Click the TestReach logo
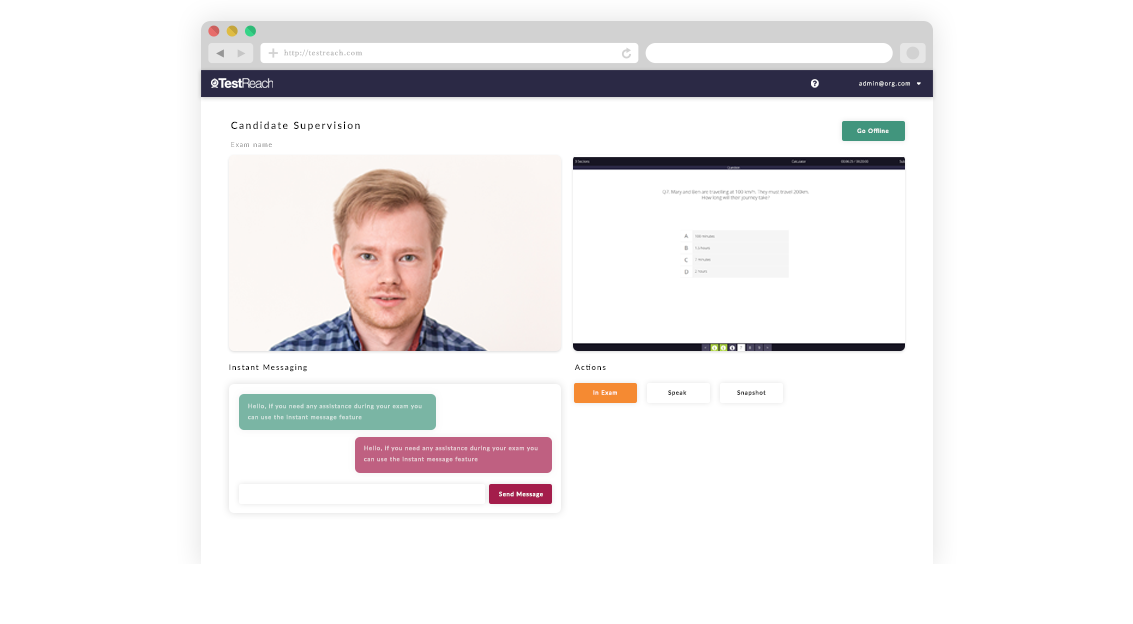This screenshot has width=1133, height=624. click(241, 84)
